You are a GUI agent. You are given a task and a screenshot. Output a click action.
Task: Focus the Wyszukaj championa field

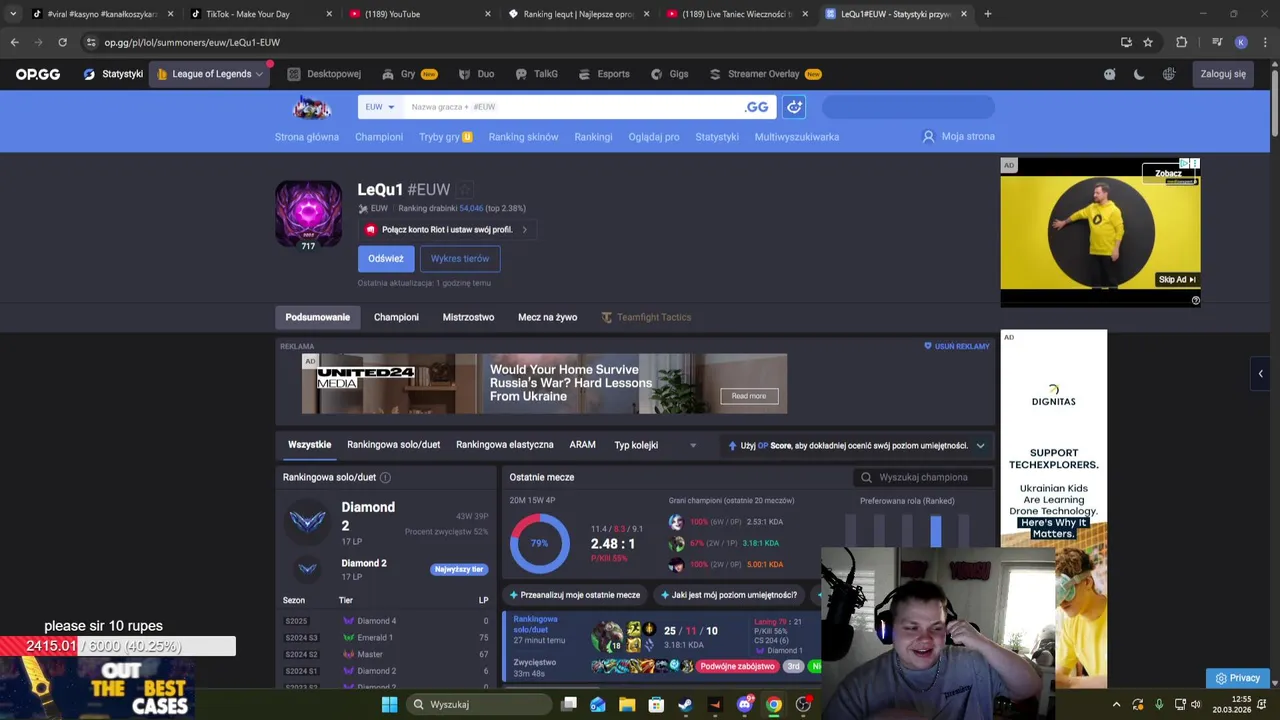[923, 478]
